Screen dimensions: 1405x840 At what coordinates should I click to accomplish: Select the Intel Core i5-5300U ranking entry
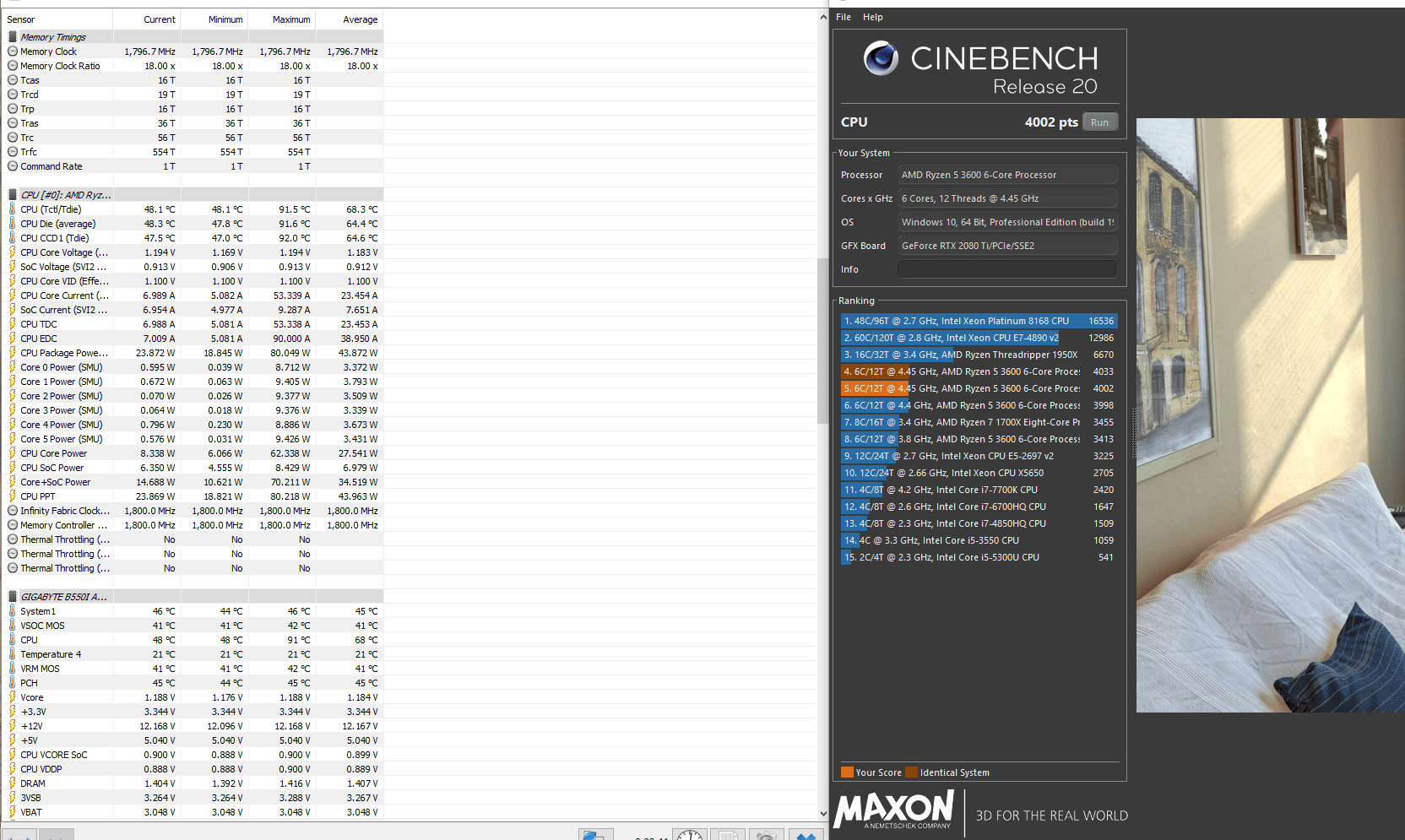979,557
